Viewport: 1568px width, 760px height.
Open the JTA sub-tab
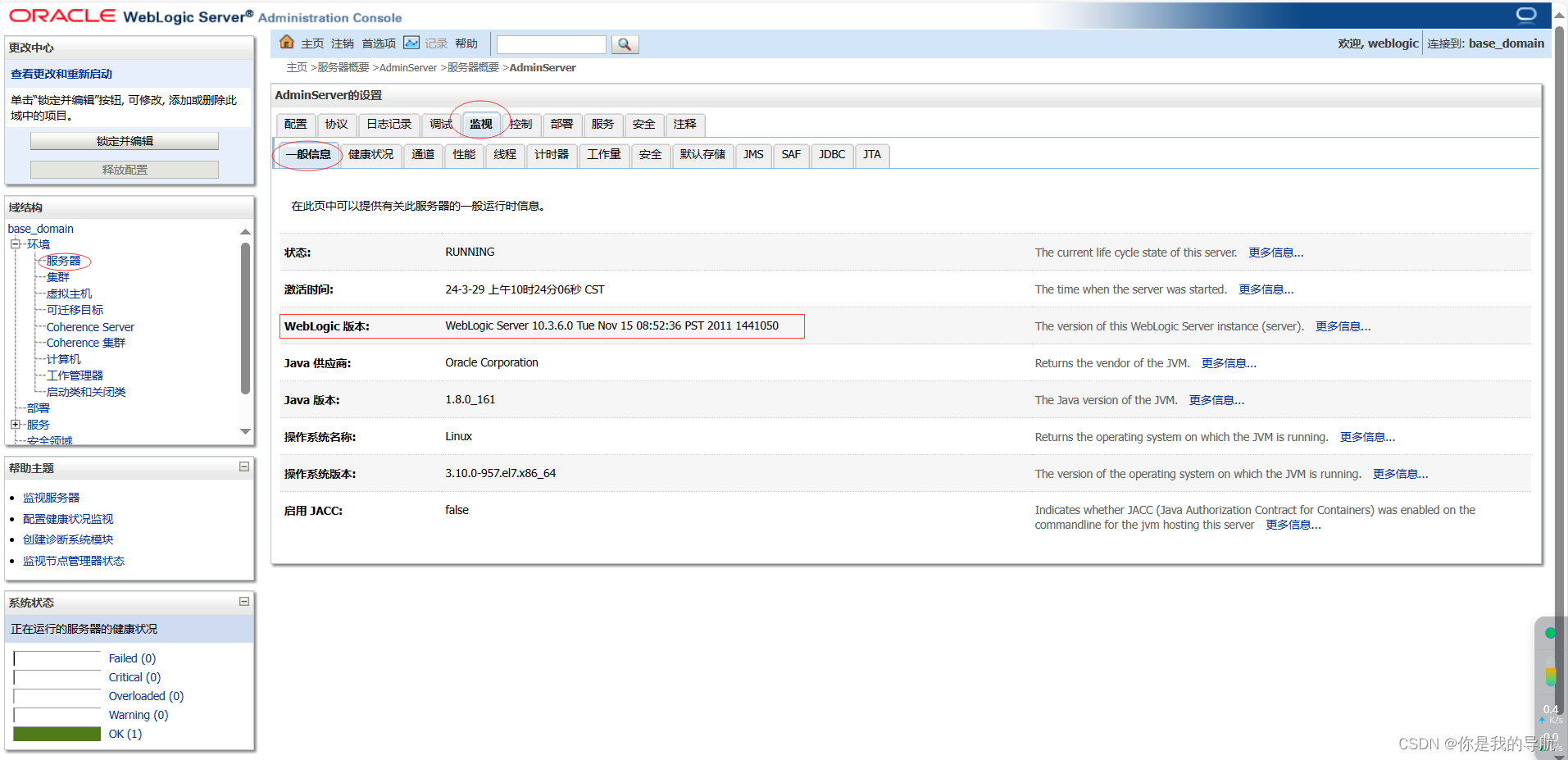click(x=872, y=155)
